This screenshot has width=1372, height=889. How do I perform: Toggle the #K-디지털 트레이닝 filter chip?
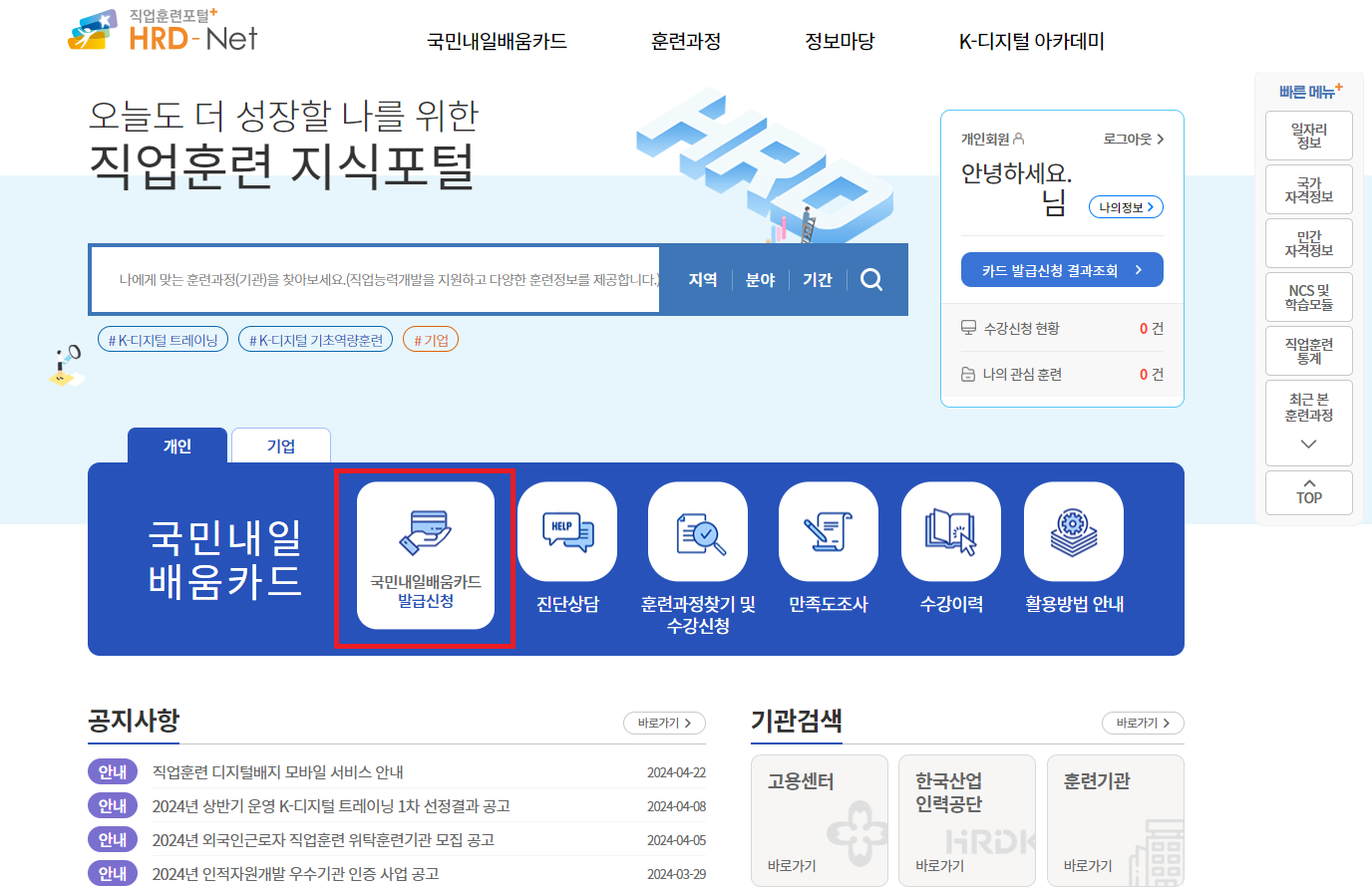(x=163, y=339)
